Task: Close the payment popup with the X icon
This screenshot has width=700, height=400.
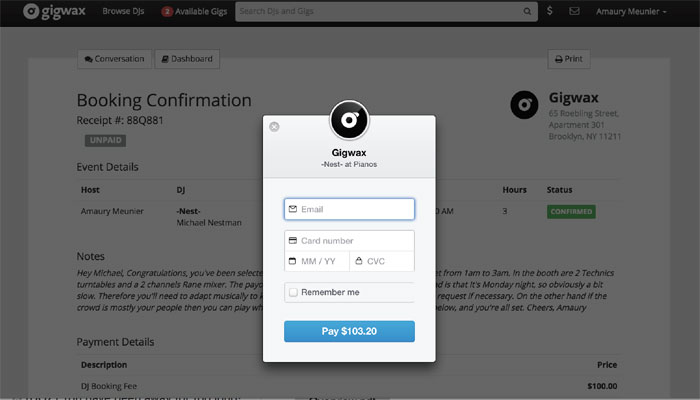Action: pyautogui.click(x=274, y=127)
